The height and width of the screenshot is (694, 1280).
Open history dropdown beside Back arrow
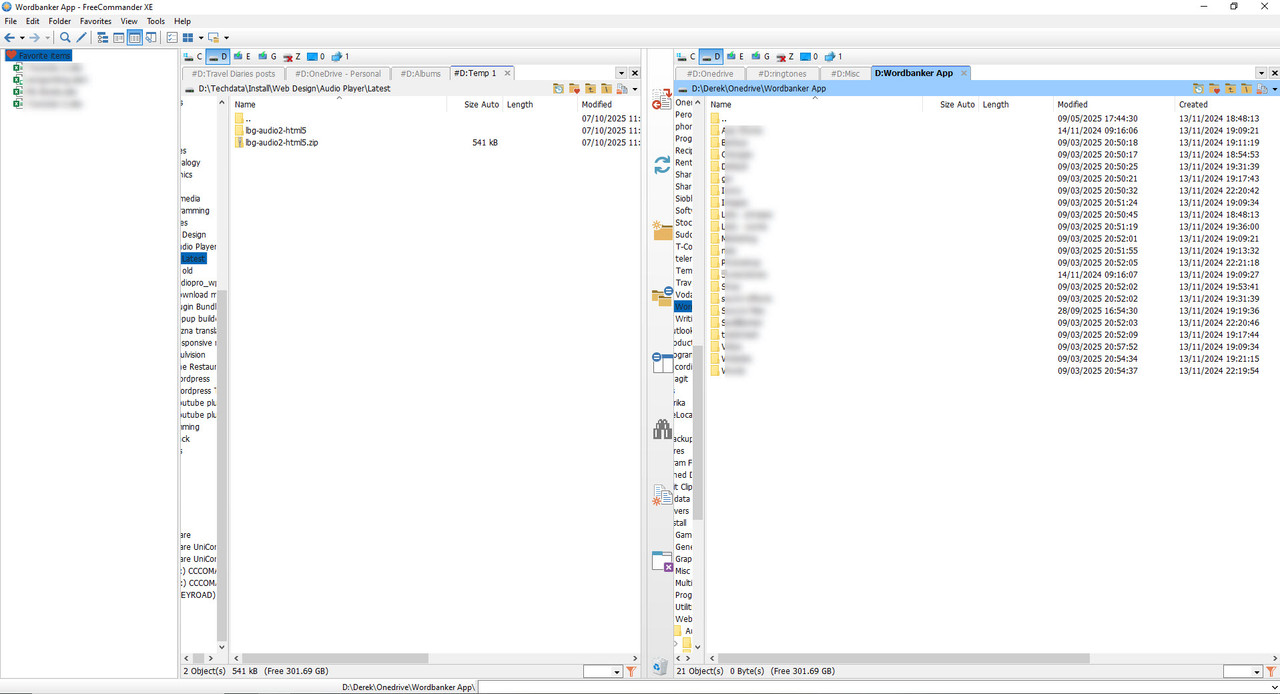(21, 38)
